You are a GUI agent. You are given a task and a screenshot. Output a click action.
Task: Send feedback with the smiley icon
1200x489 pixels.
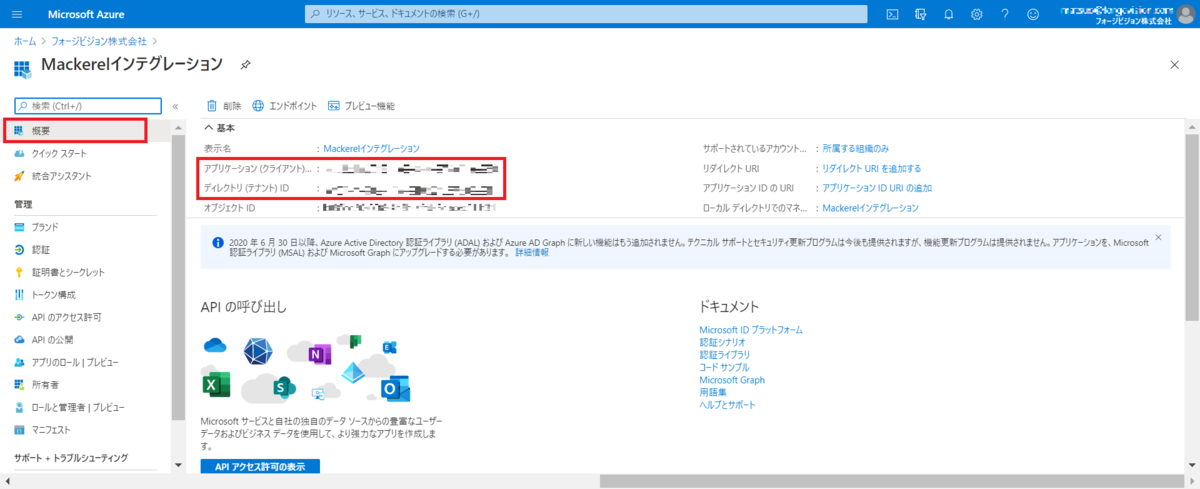pyautogui.click(x=1033, y=14)
